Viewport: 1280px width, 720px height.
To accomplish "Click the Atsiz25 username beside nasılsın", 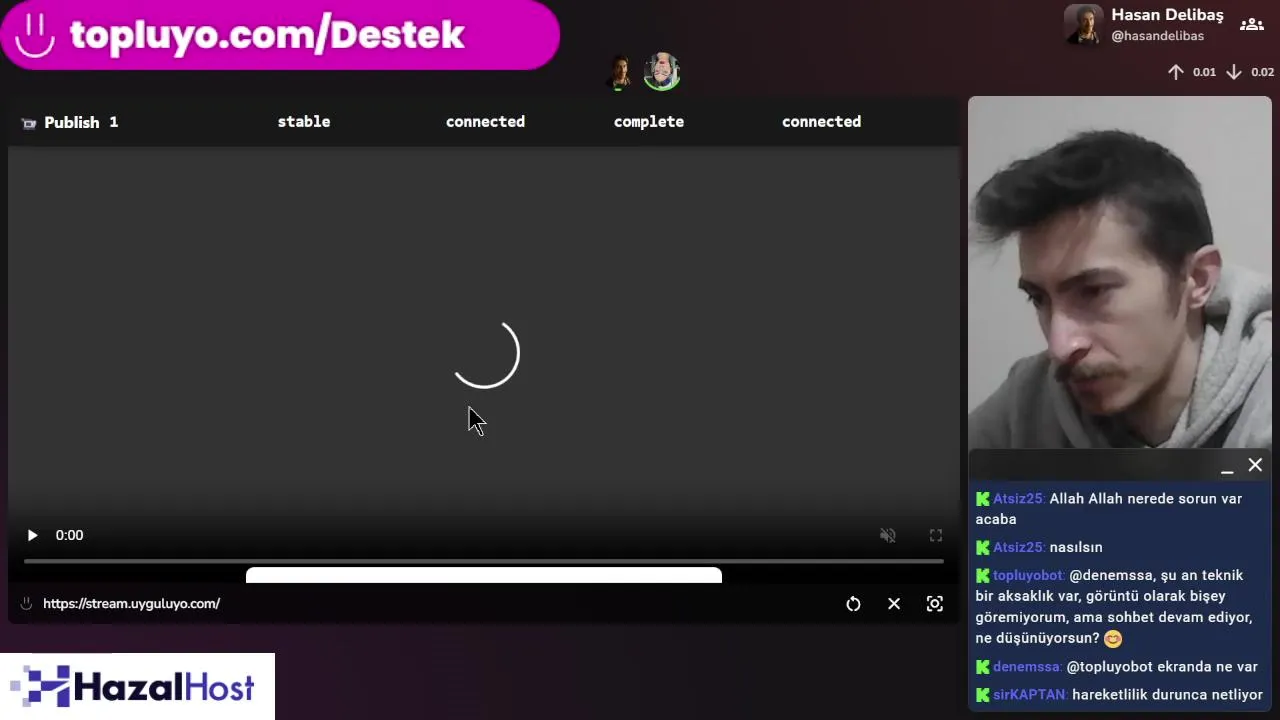I will coord(1019,547).
